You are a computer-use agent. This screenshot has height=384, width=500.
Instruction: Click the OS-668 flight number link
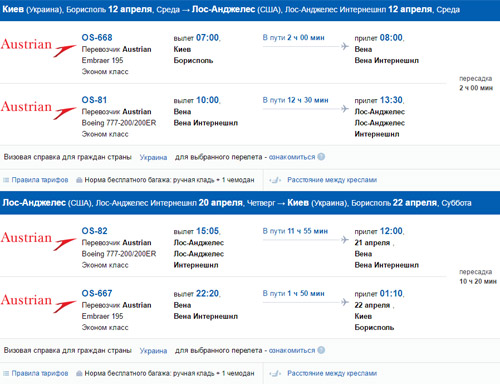[97, 38]
